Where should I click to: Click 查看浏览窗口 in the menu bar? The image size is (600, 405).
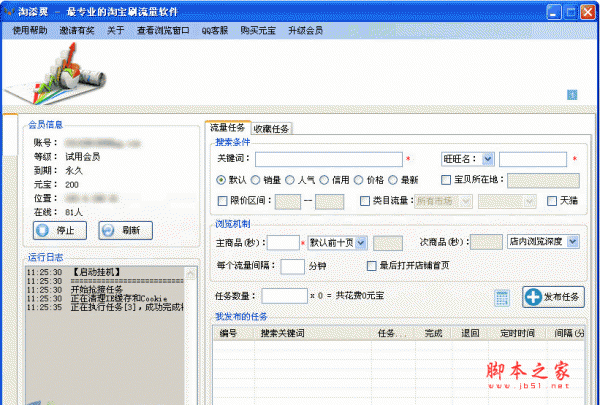pyautogui.click(x=163, y=31)
